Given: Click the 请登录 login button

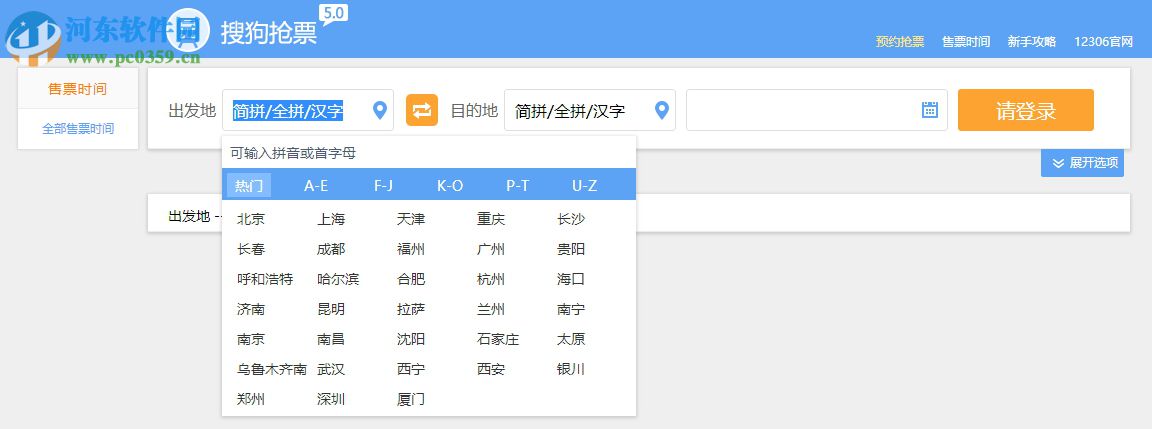Looking at the screenshot, I should coord(1026,110).
